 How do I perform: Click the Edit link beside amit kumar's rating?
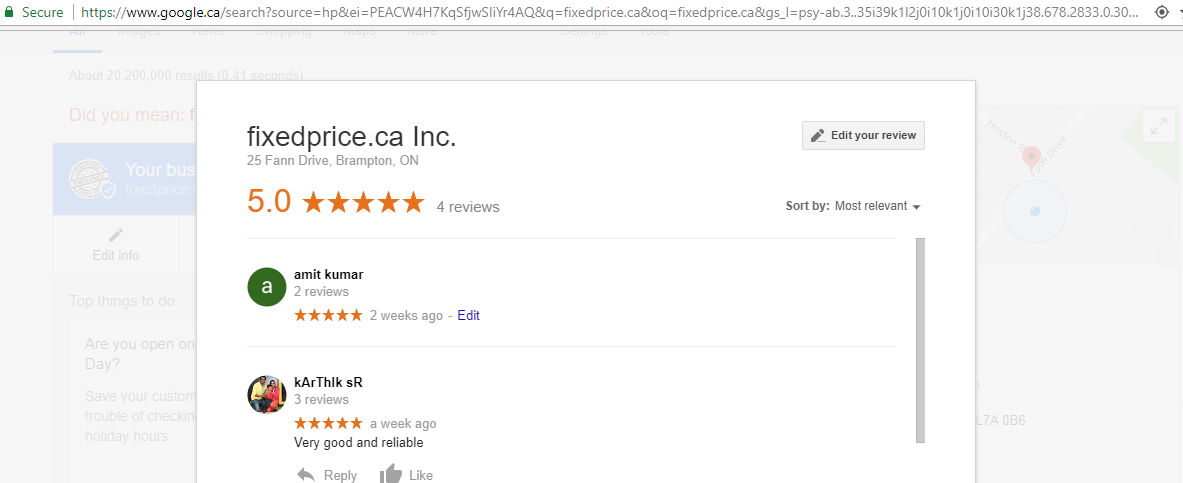pyautogui.click(x=468, y=315)
